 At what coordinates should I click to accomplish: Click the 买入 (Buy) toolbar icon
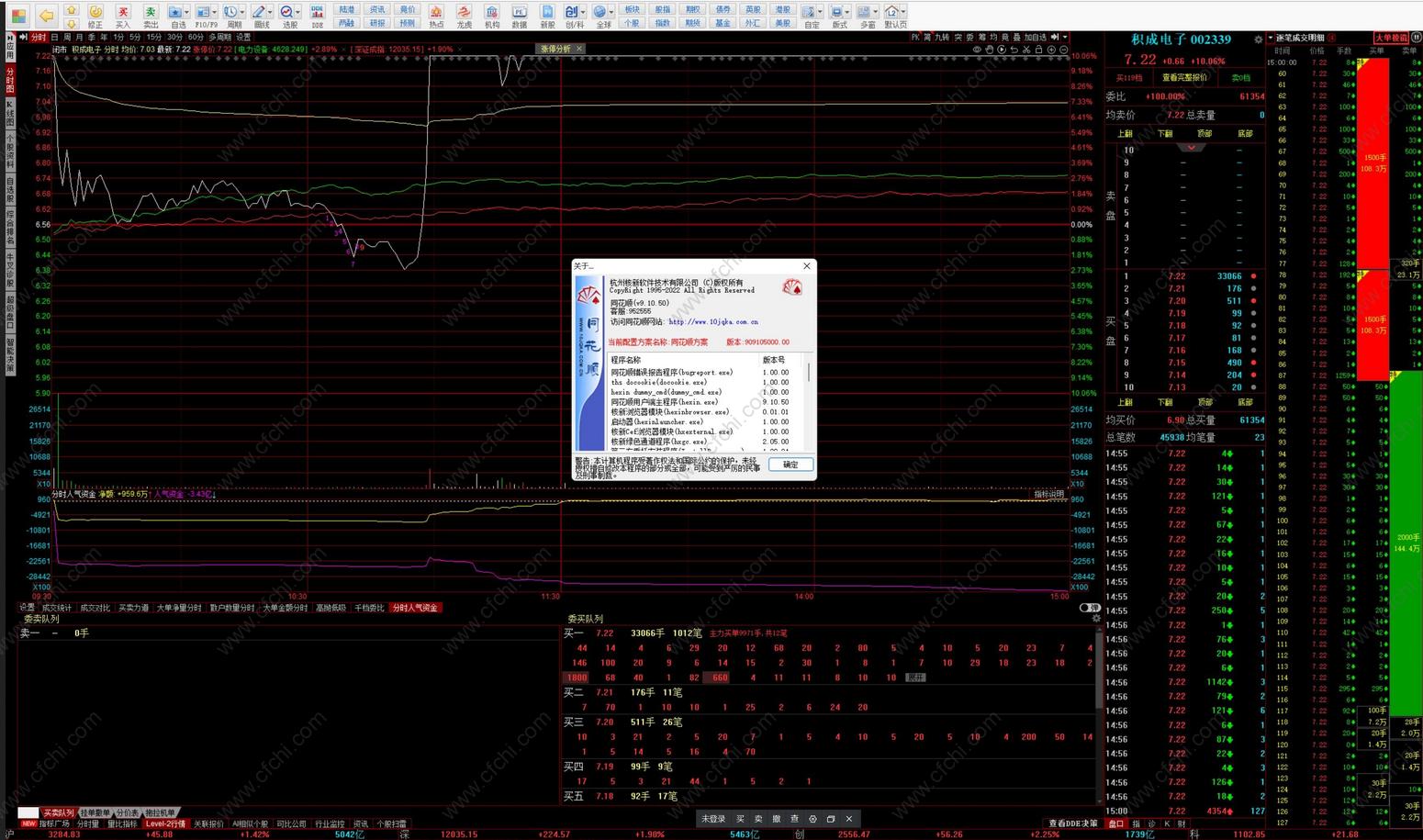pyautogui.click(x=122, y=15)
